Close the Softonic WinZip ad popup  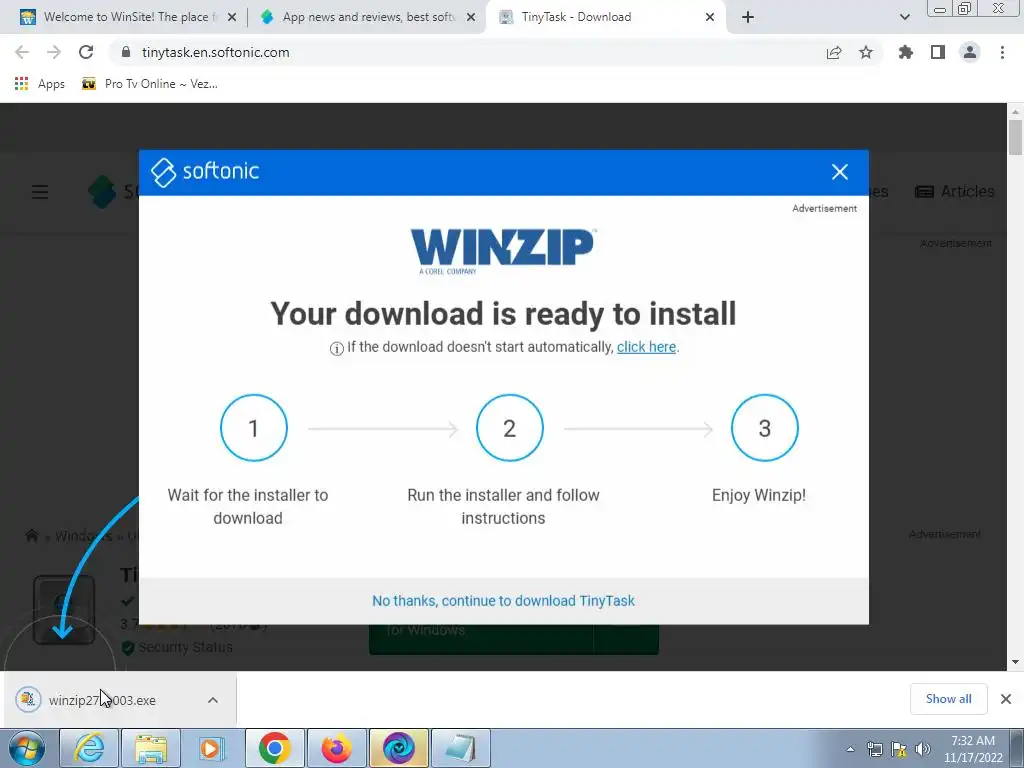tap(839, 172)
